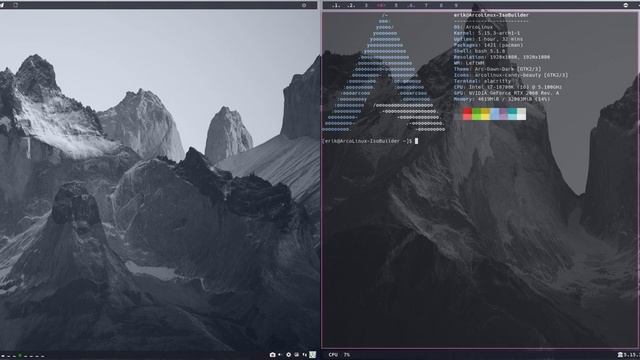Click the 'Packages: 1421 (pacman)' line
This screenshot has width=640, height=360.
[x=488, y=45]
